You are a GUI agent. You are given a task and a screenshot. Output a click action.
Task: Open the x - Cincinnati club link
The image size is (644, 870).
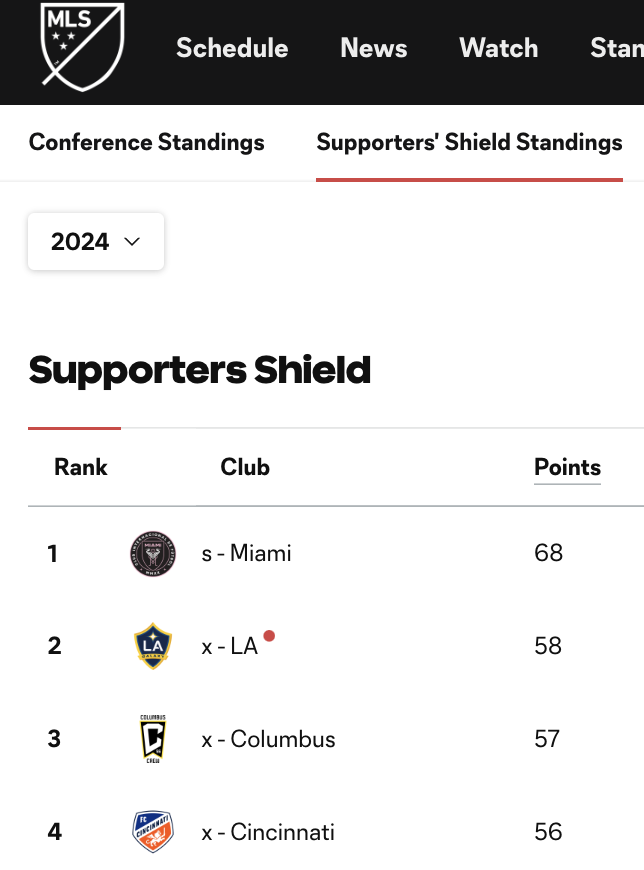(x=268, y=832)
